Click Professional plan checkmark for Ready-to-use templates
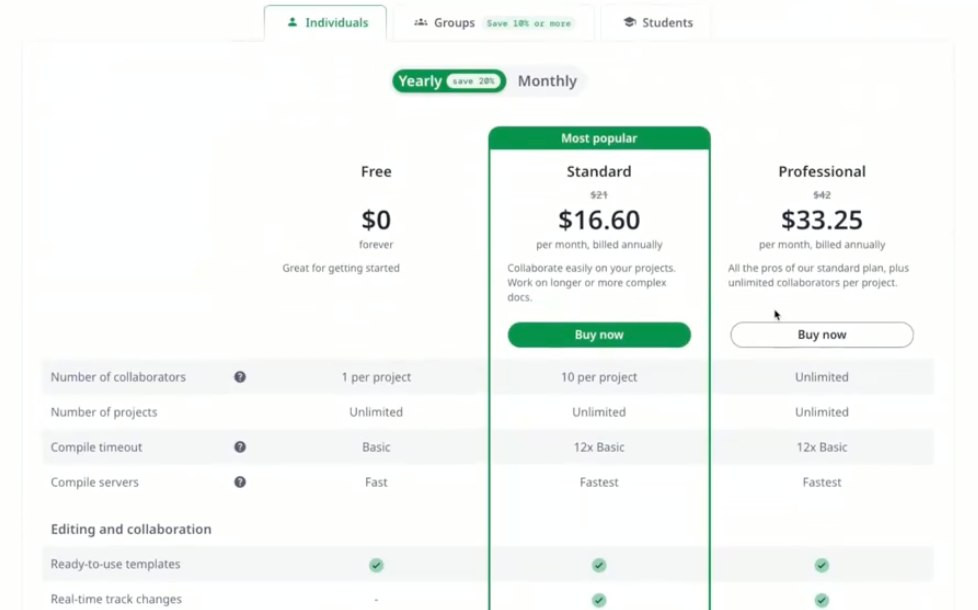978x610 pixels. click(821, 565)
